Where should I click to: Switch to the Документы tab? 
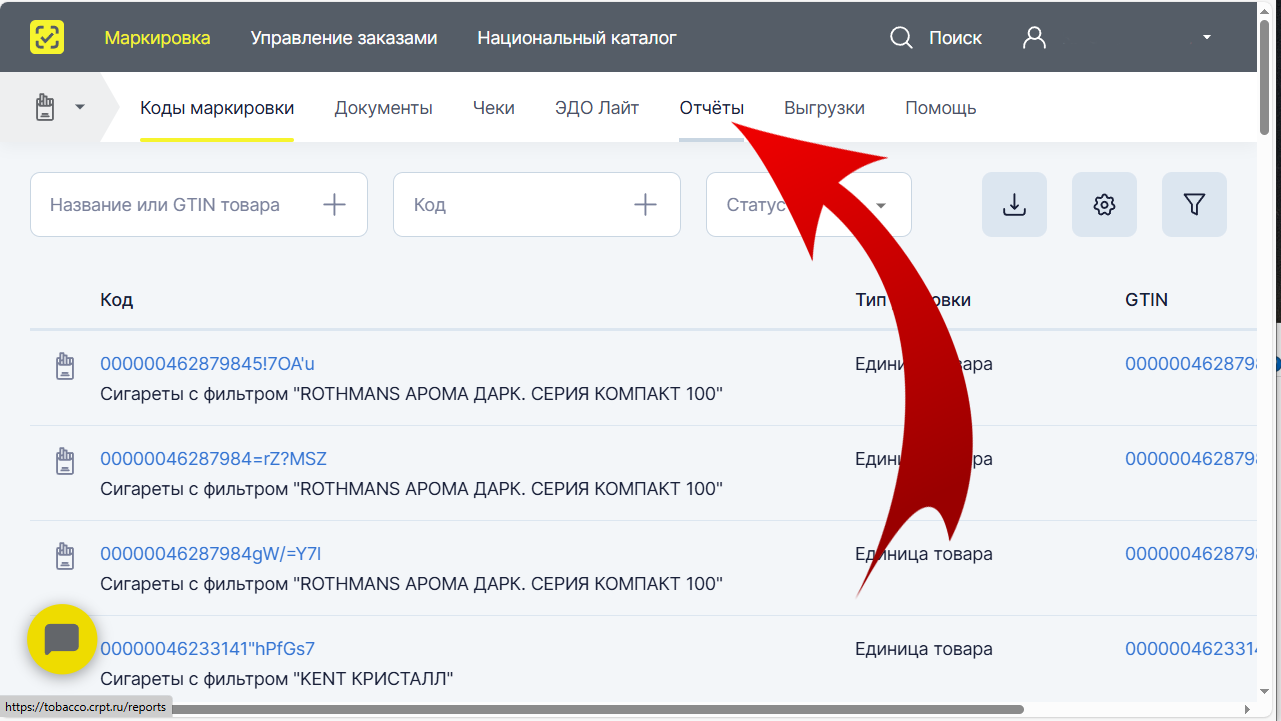pos(384,108)
